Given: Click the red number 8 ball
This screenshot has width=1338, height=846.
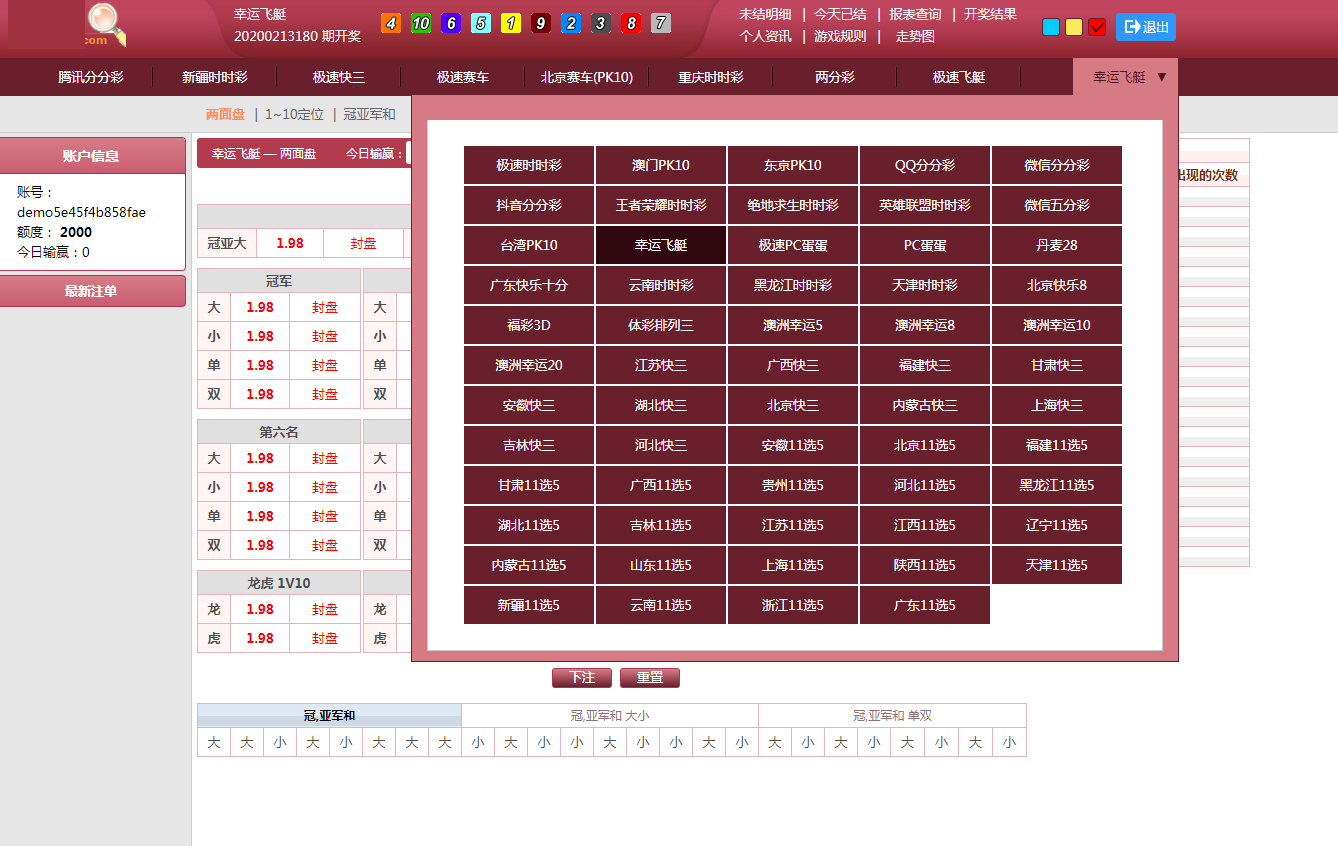Looking at the screenshot, I should [631, 23].
